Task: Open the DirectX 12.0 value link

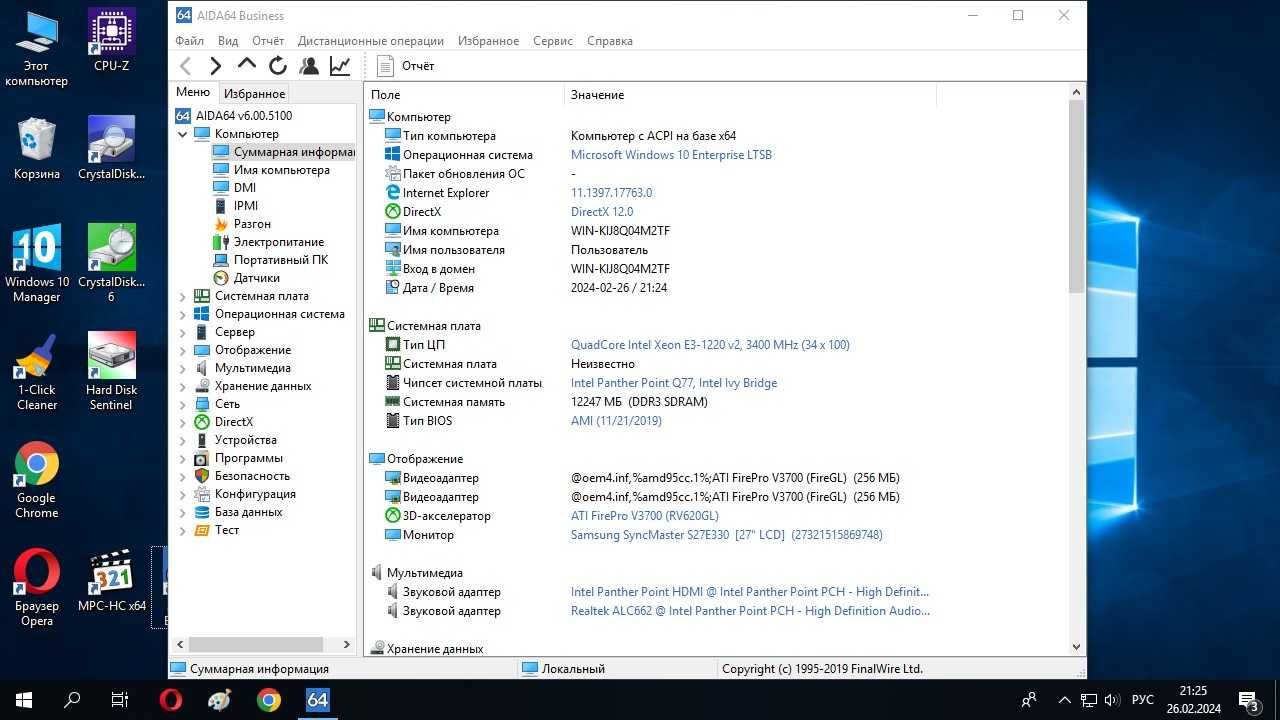Action: tap(602, 212)
